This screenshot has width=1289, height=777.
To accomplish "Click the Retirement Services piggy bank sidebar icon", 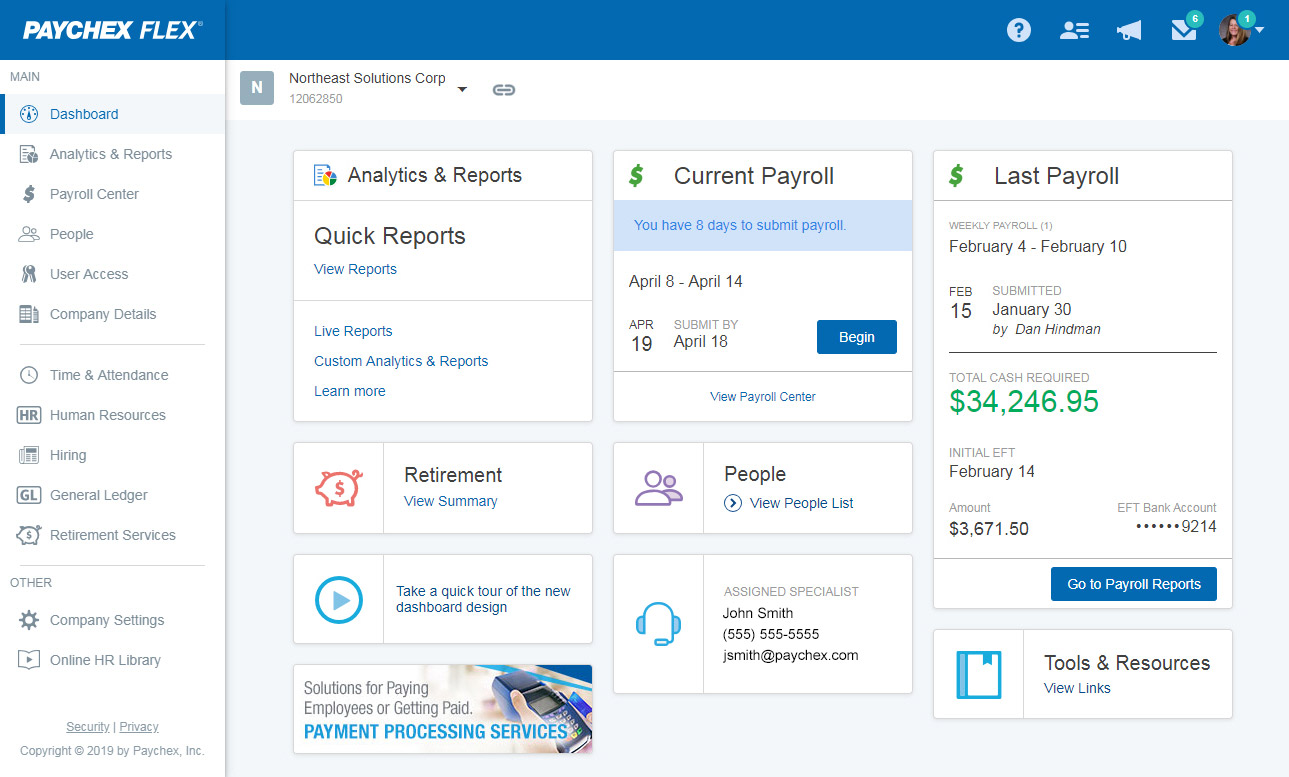I will pos(29,535).
